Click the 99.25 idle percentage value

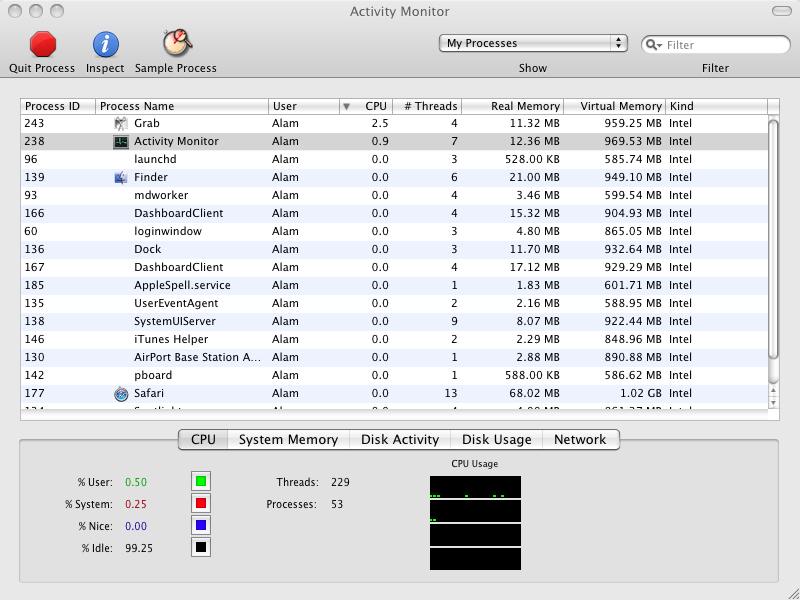(x=139, y=548)
